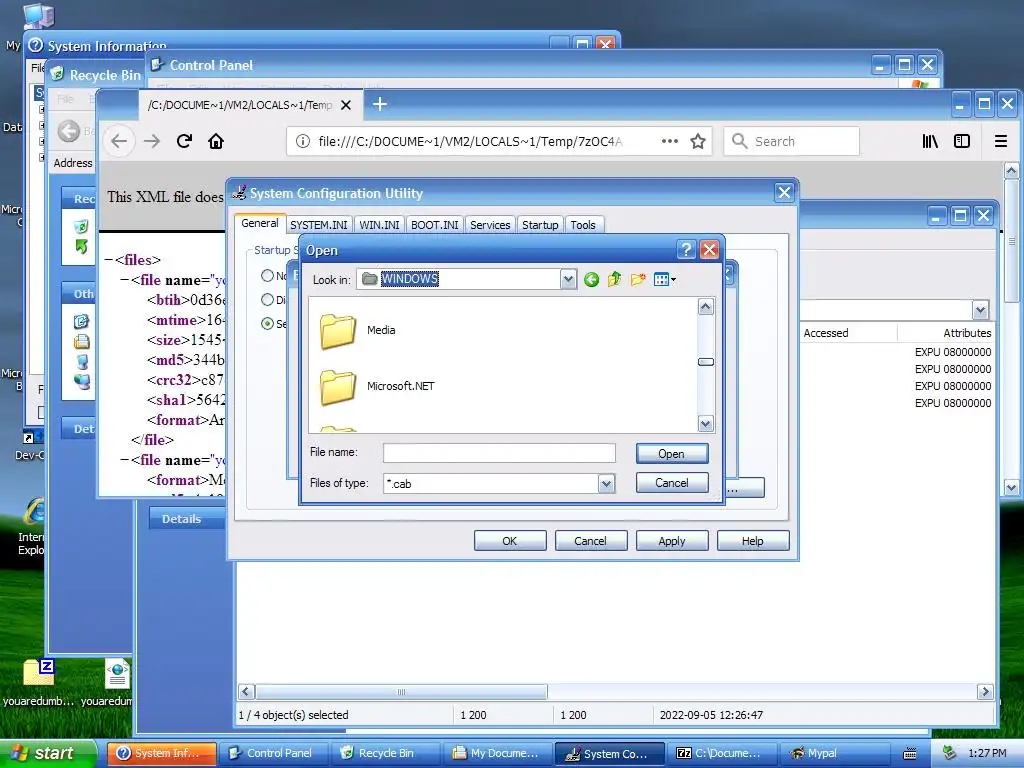The width and height of the screenshot is (1024, 768).
Task: Close the current browser tab
Action: [346, 105]
